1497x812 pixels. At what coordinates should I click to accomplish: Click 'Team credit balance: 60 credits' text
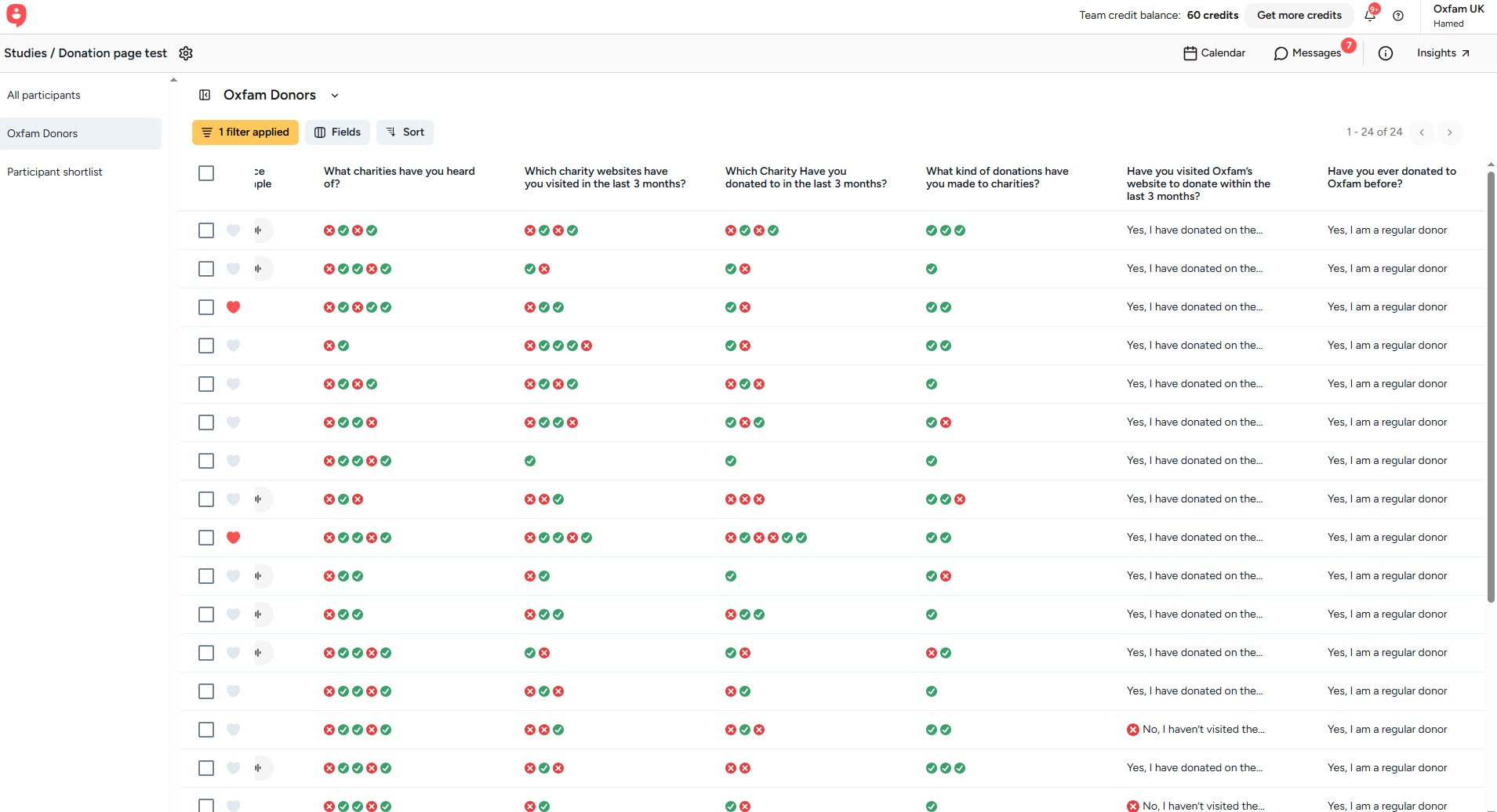1158,15
